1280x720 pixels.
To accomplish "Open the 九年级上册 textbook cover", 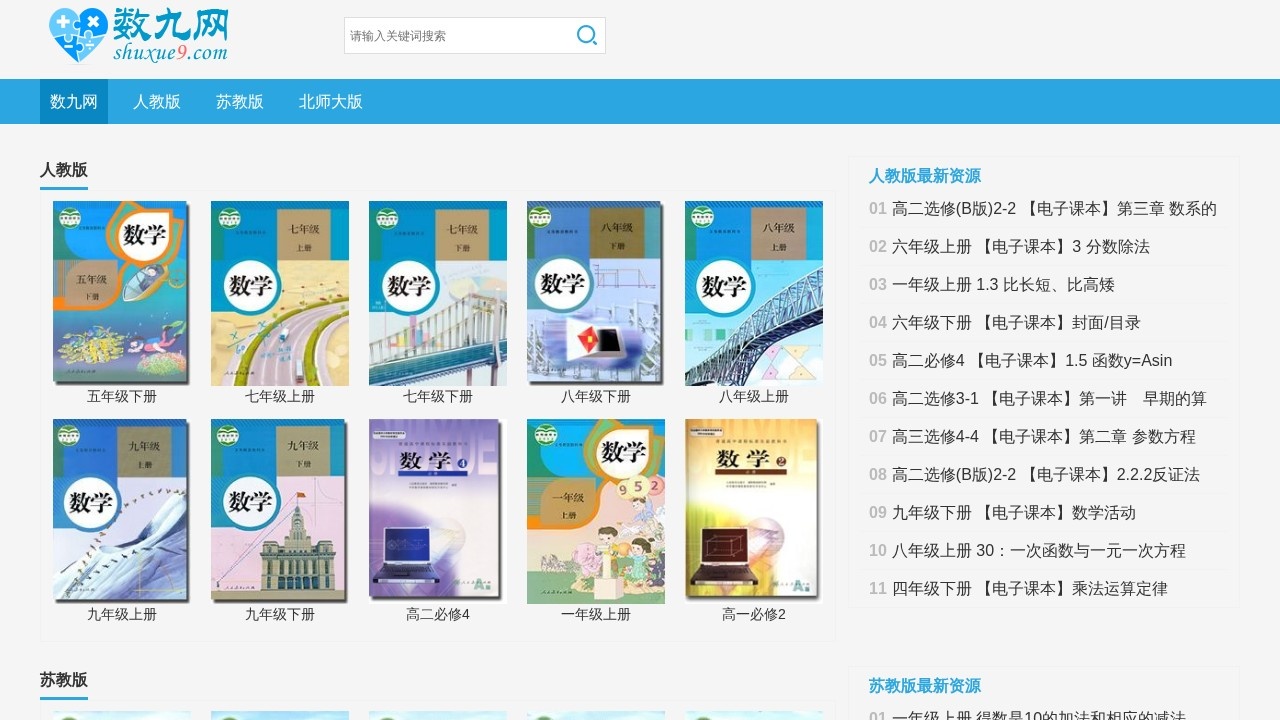I will pyautogui.click(x=121, y=510).
